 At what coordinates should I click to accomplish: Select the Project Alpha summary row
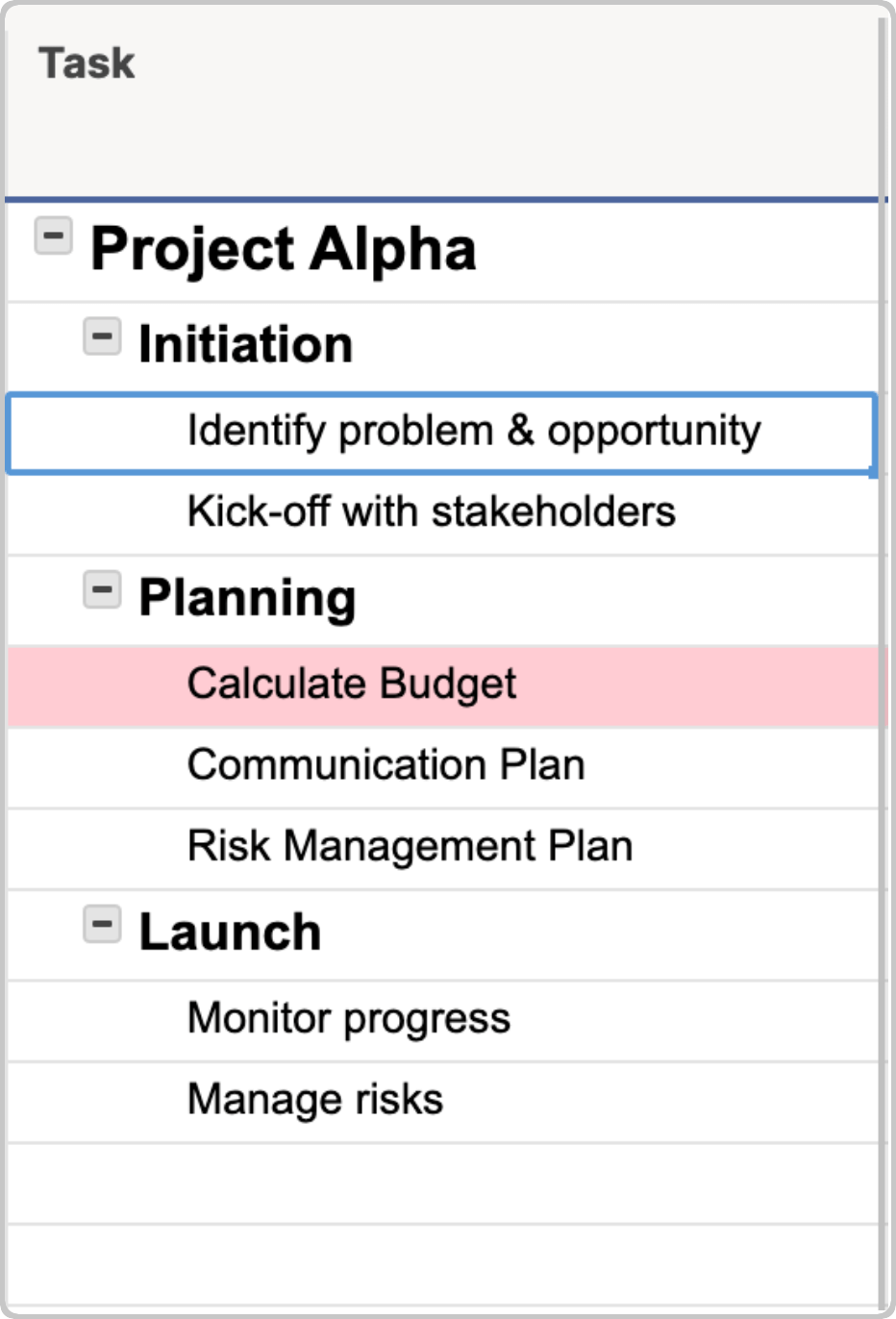tap(284, 248)
